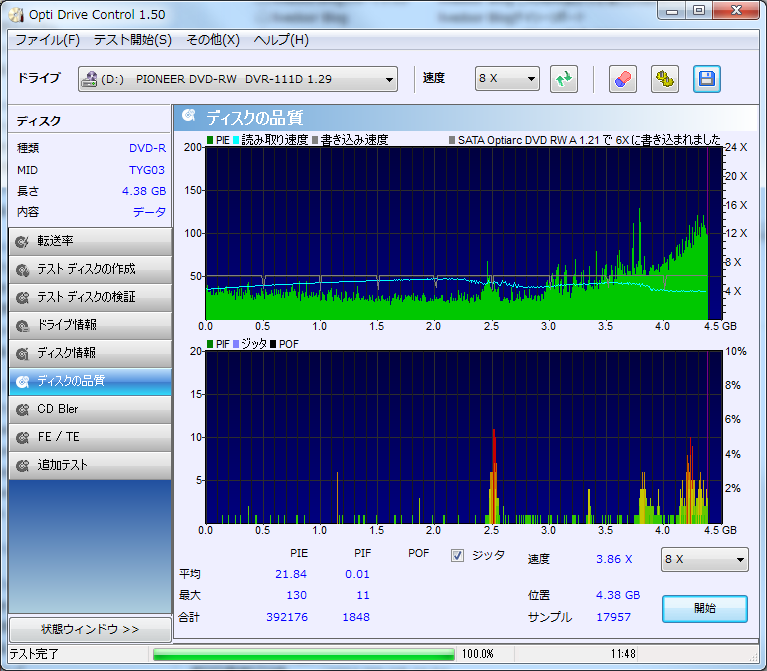Select ドライブ情報 in the sidebar
Screen dimensions: 767x671
pos(90,325)
